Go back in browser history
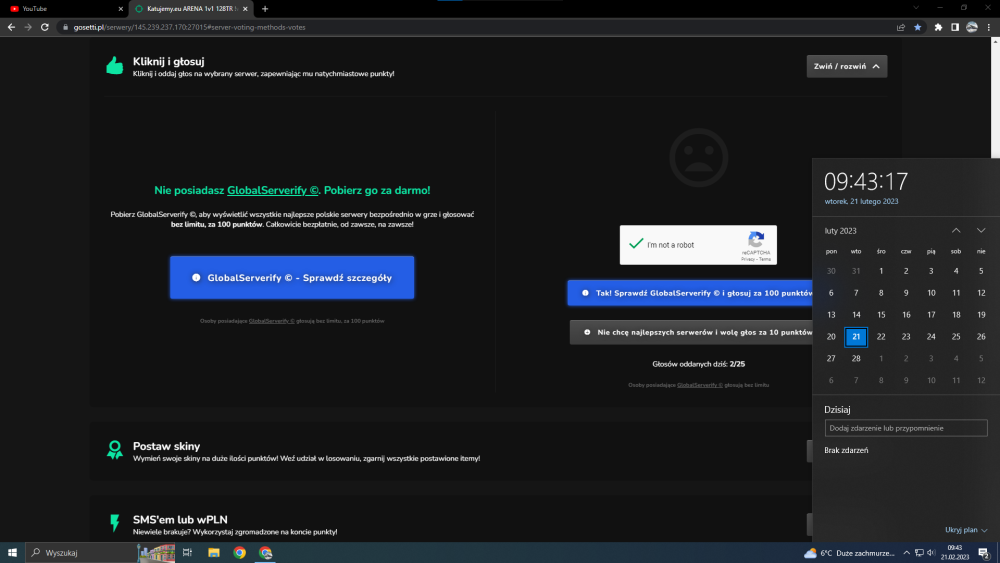This screenshot has width=1000, height=563. click(11, 27)
